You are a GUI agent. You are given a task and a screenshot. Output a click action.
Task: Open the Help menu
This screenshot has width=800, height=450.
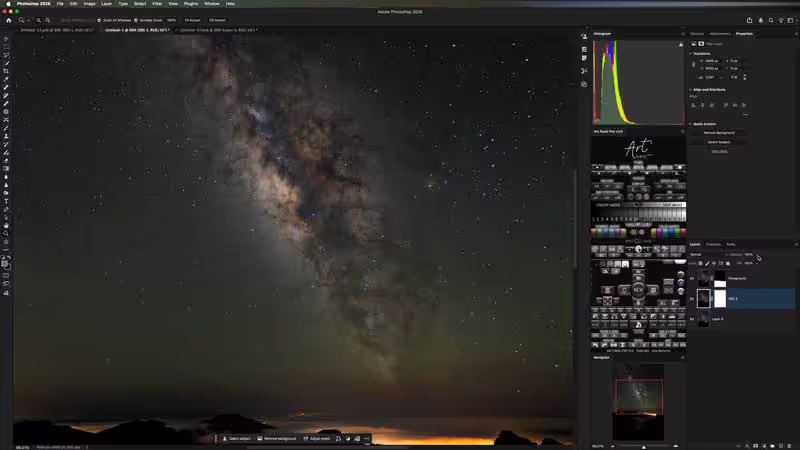pos(231,4)
